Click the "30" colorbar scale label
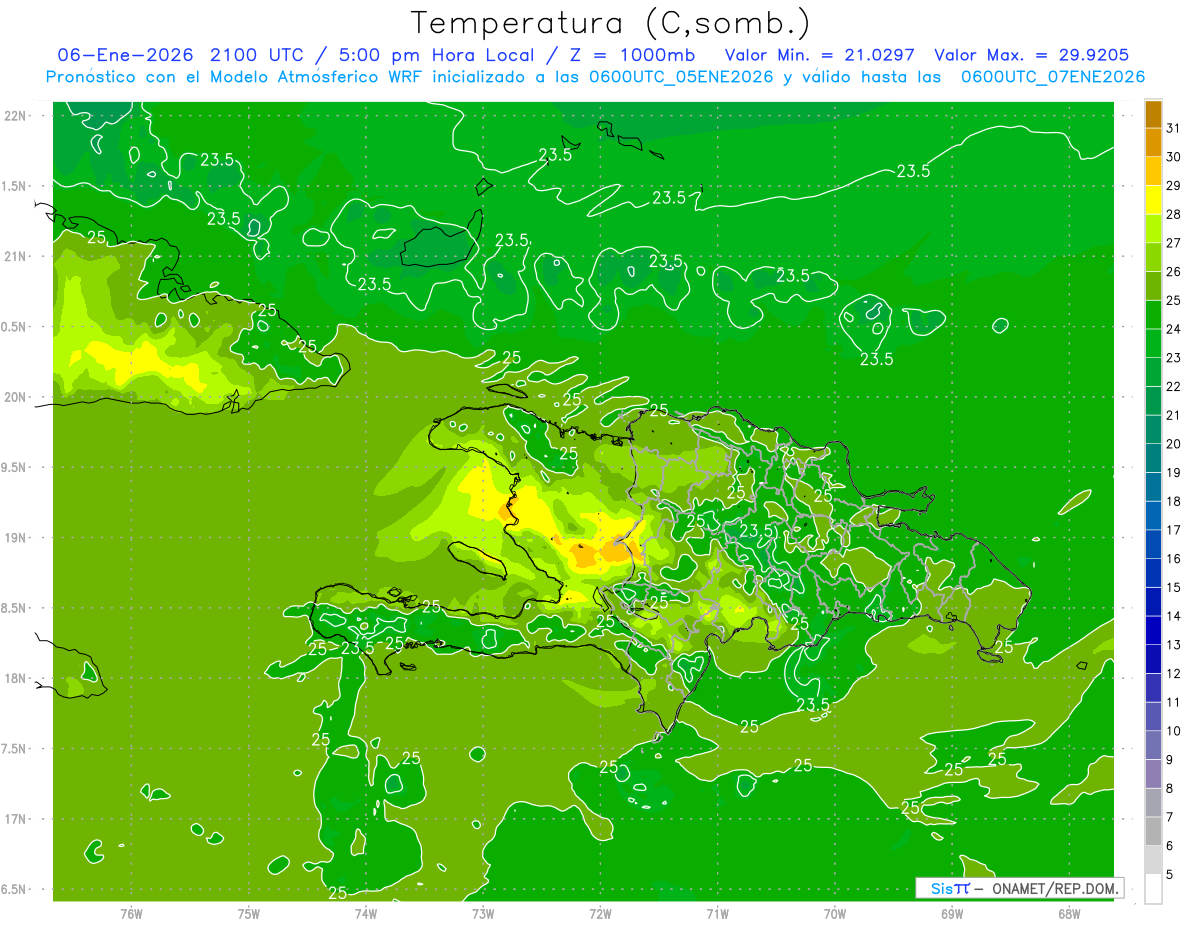 click(x=1174, y=157)
